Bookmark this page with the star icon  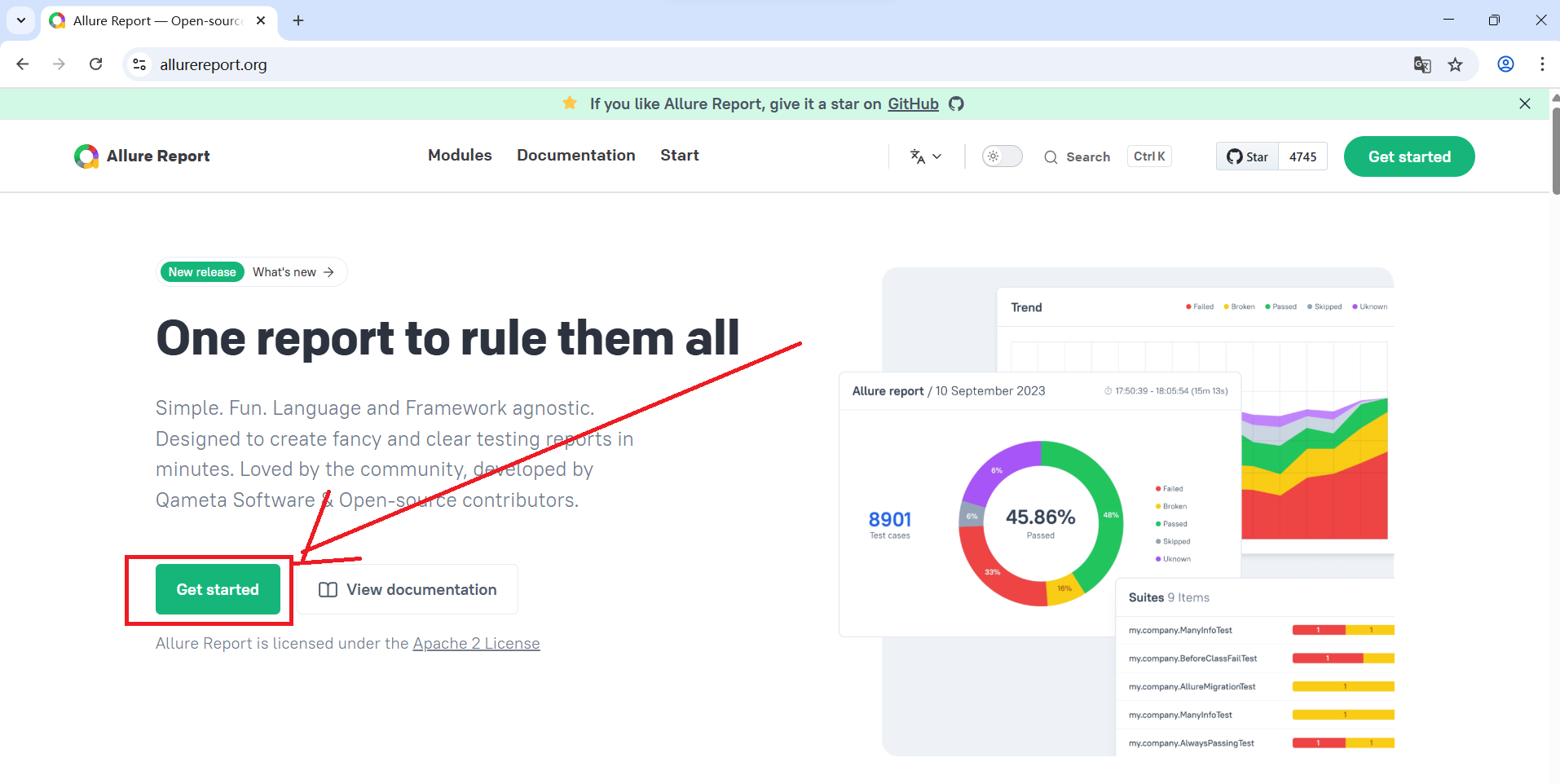[1456, 64]
